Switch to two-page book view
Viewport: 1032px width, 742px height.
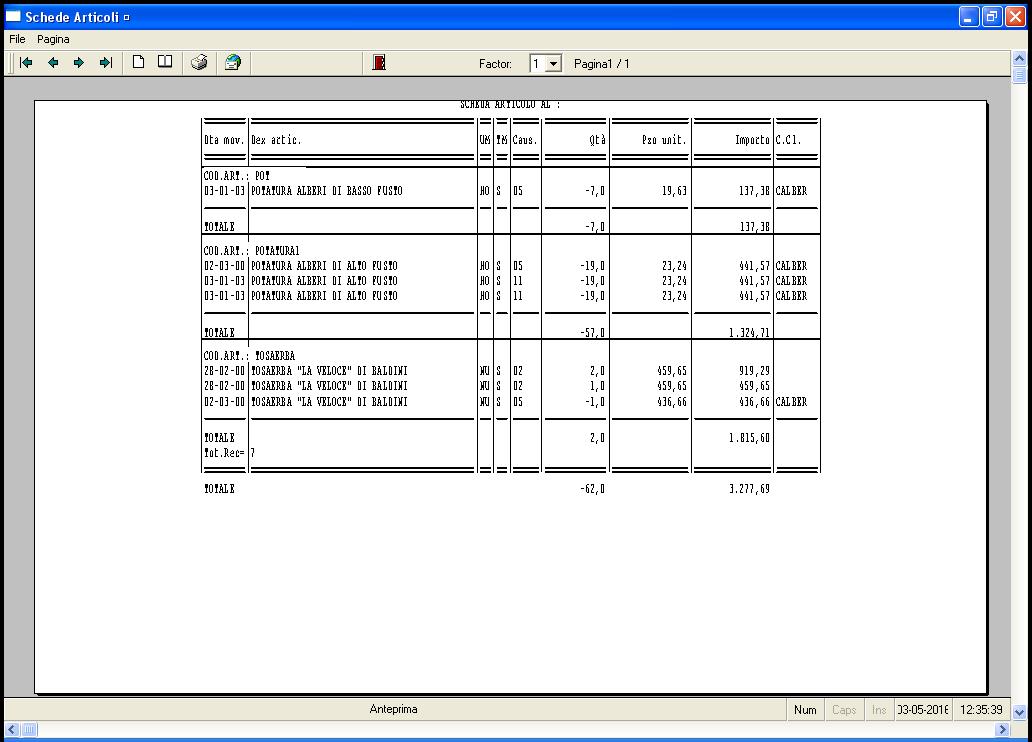click(165, 62)
